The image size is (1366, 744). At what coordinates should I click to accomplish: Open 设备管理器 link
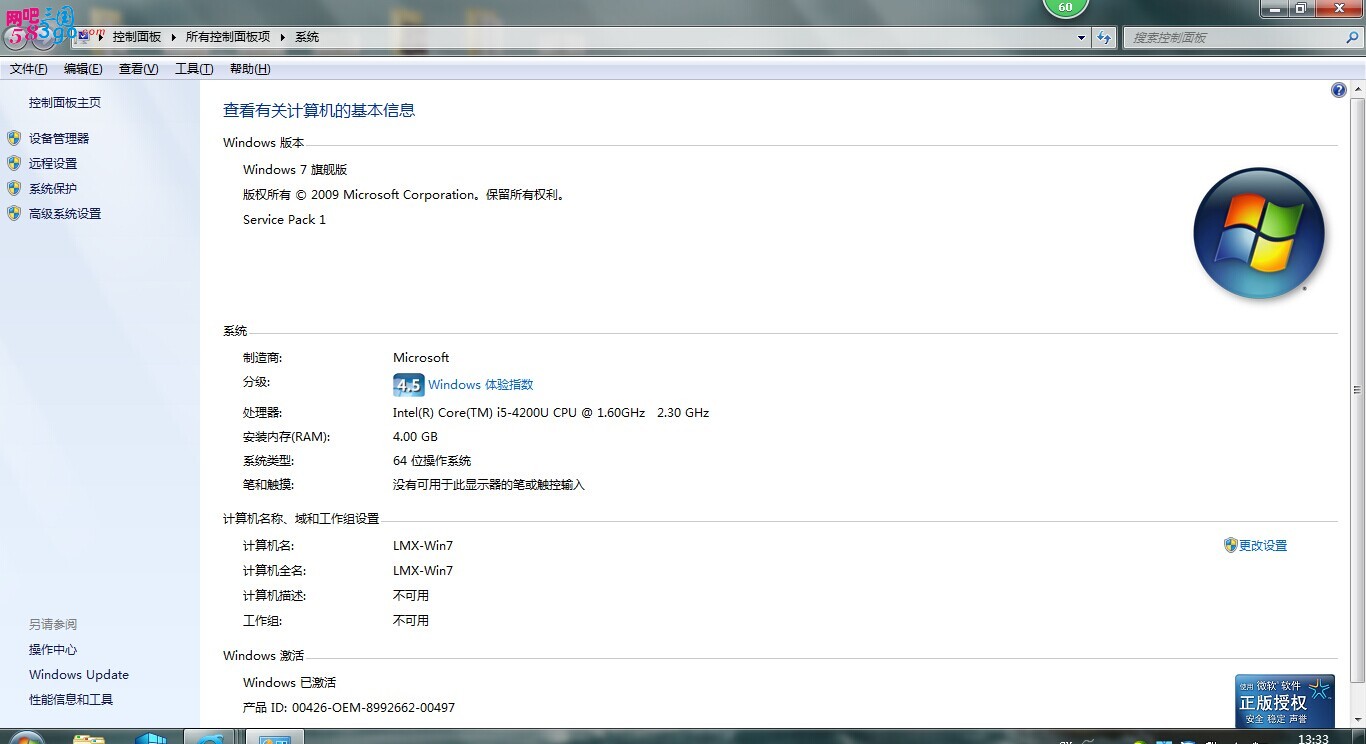tap(59, 138)
